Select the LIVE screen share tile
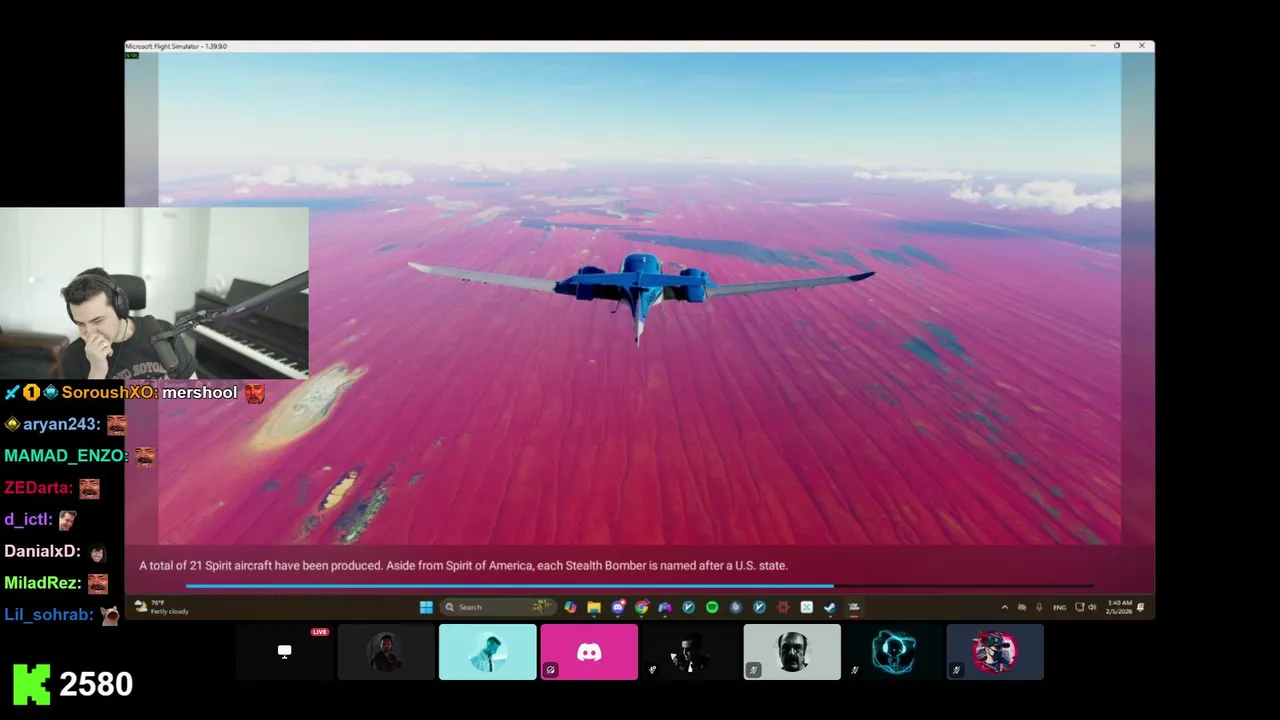Screen dimensions: 1280x720 coord(284,652)
